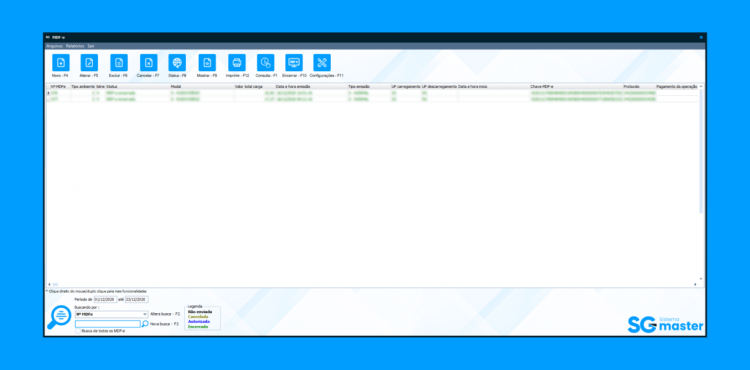Select the Alterar - F5 edit icon

tap(89, 63)
